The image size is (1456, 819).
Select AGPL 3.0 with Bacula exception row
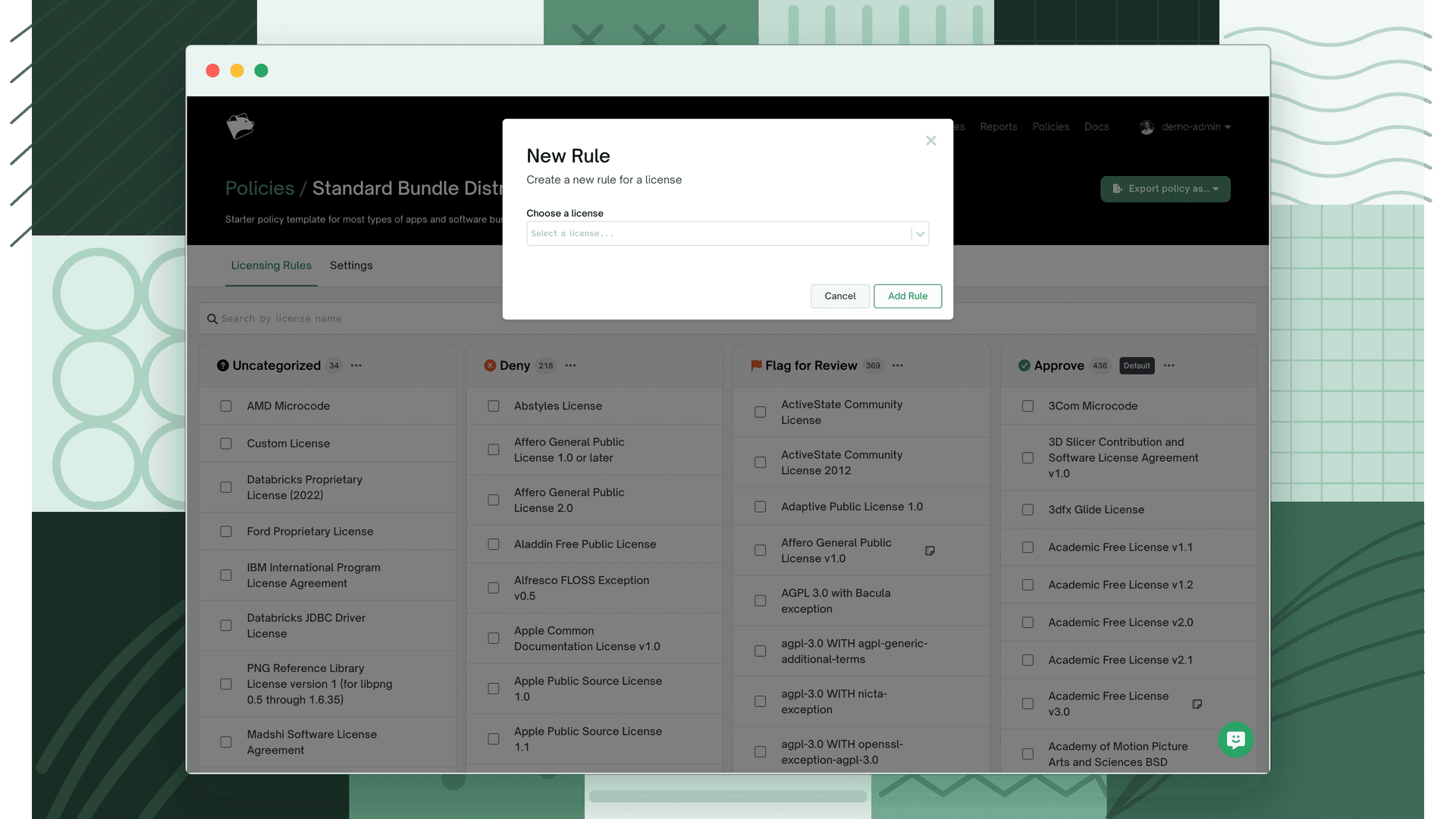(861, 601)
